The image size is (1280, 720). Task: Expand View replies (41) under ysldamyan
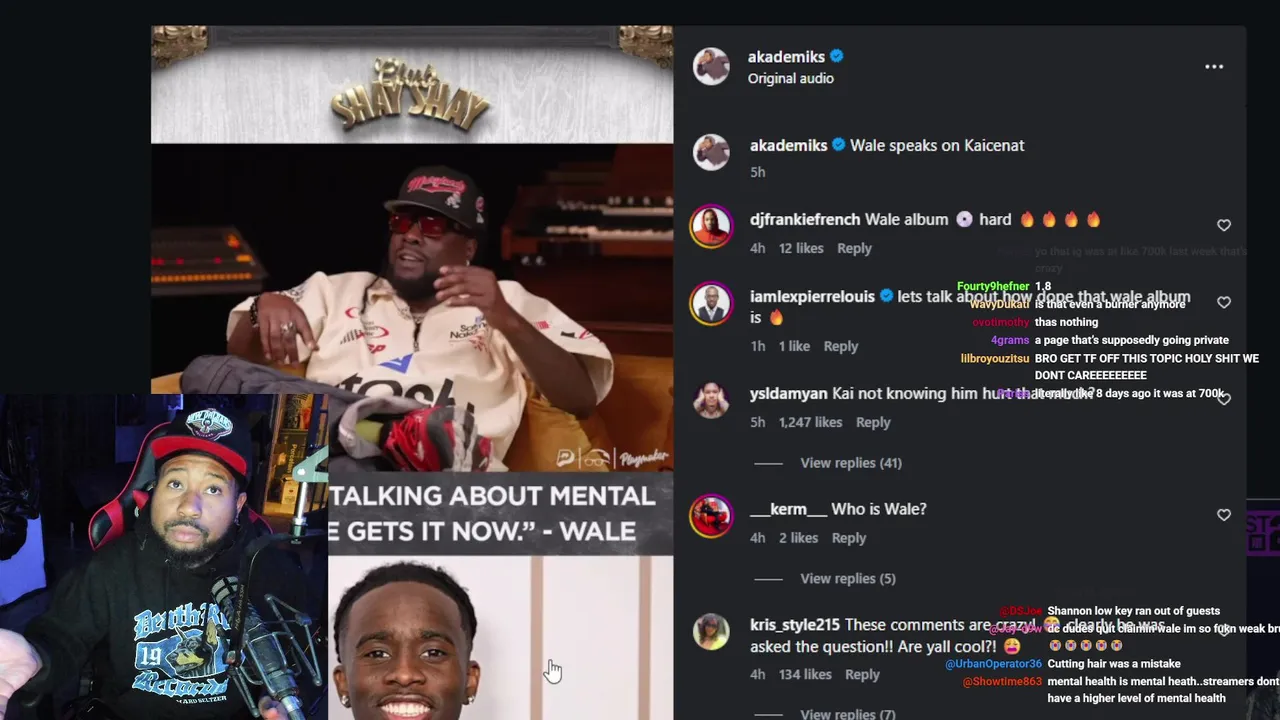click(851, 463)
